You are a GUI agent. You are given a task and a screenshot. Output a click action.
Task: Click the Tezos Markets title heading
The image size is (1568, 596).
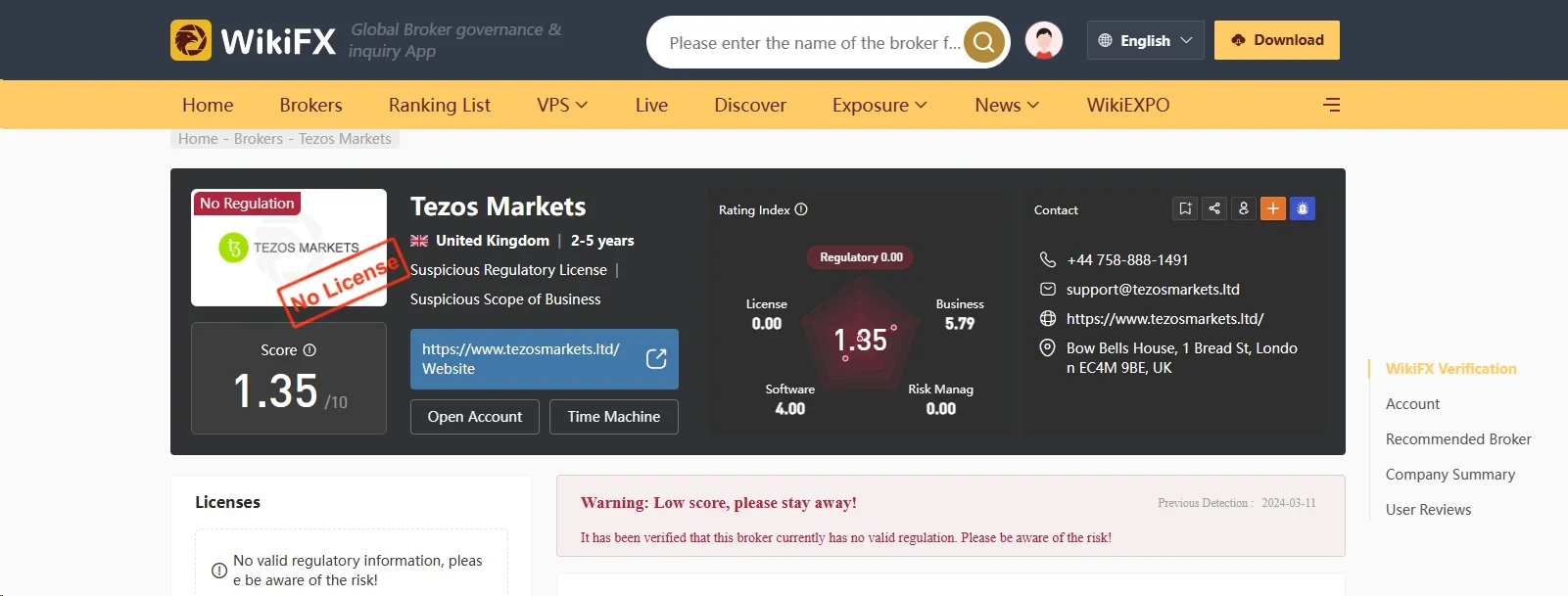pyautogui.click(x=498, y=206)
